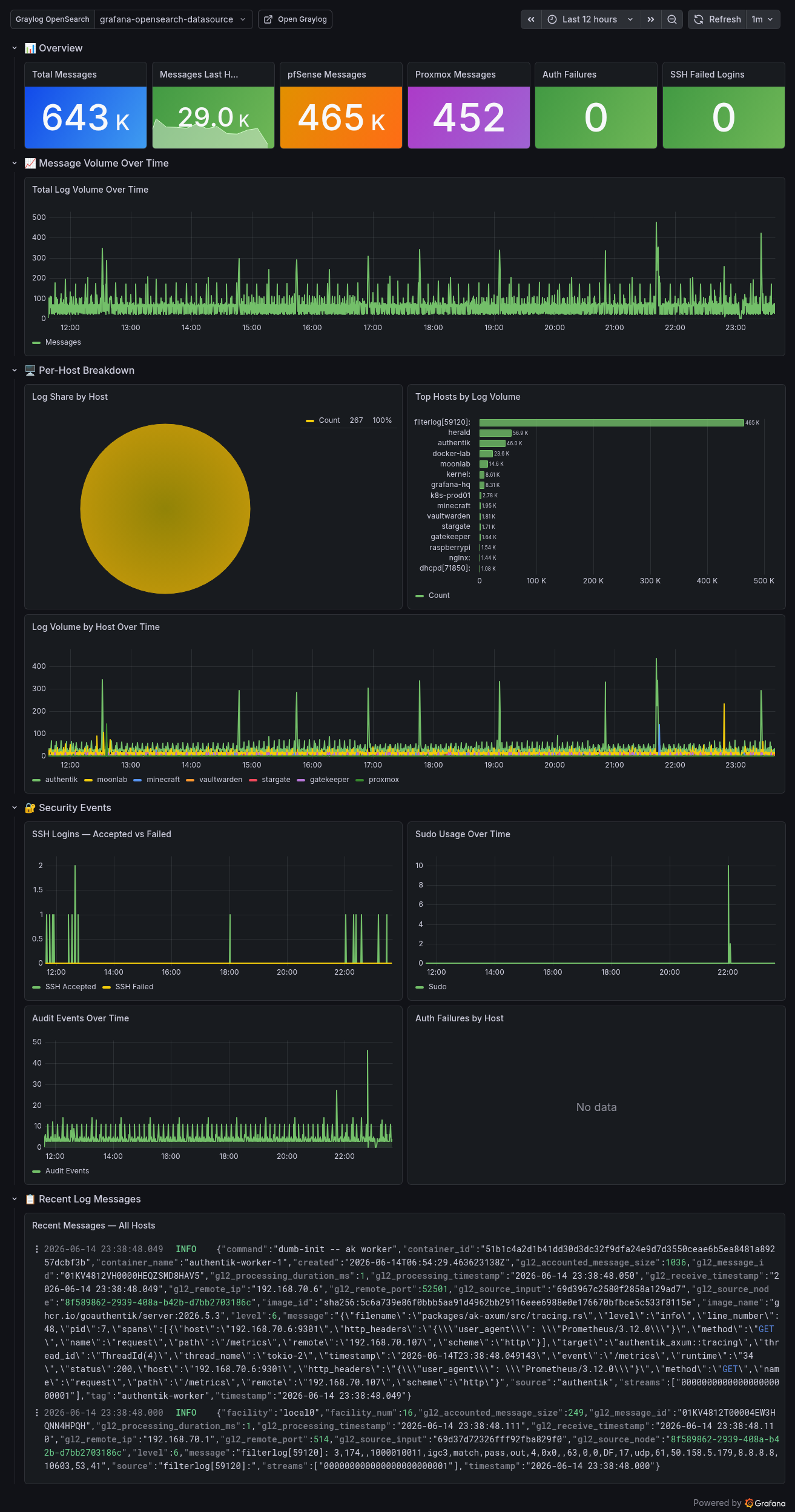
Task: Click the Audit Events Over Time title
Action: pos(81,1018)
